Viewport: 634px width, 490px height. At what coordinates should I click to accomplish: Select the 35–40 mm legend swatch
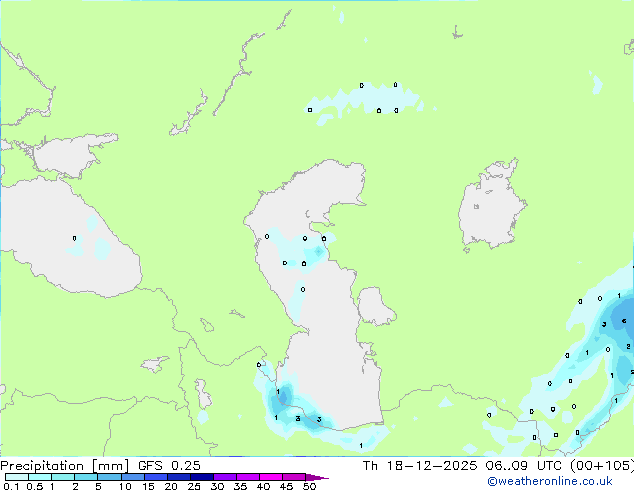click(248, 477)
